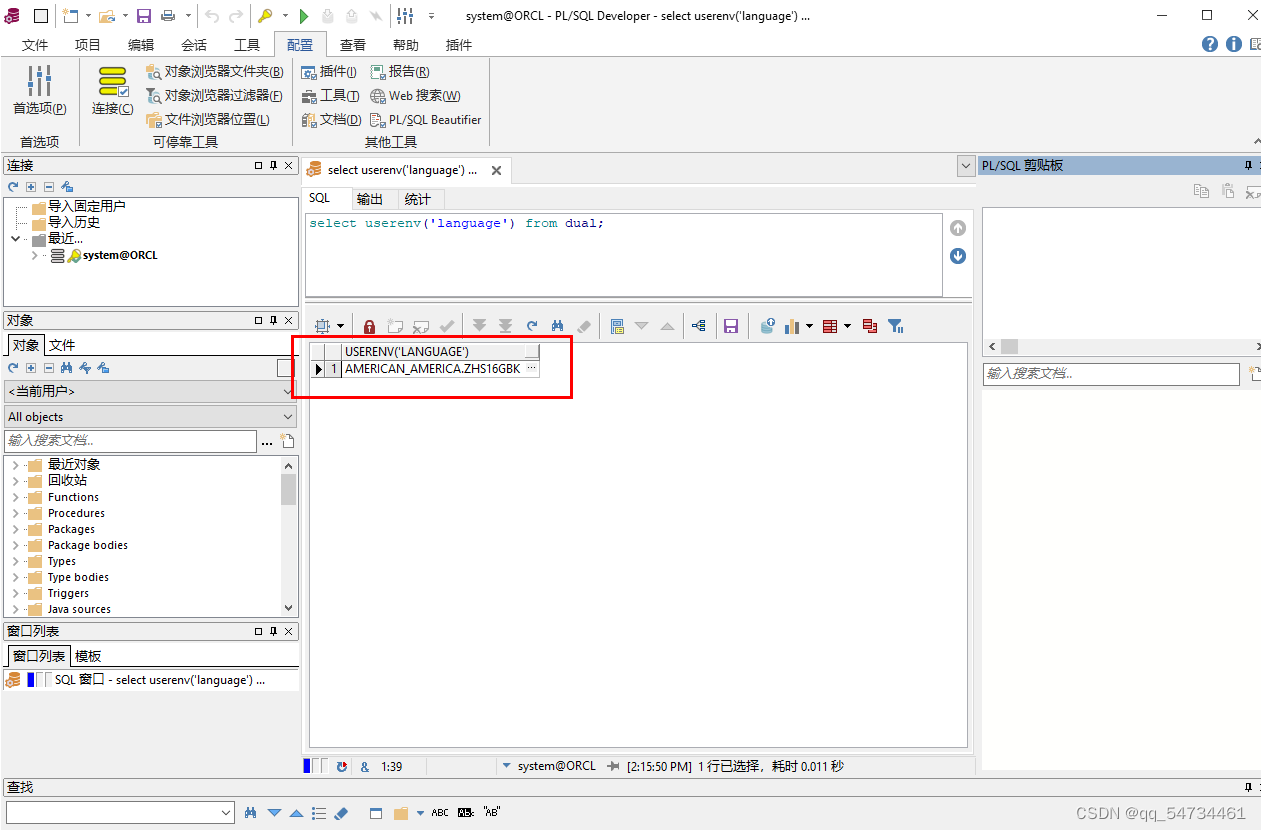Click the single record view icon

pyautogui.click(x=617, y=326)
